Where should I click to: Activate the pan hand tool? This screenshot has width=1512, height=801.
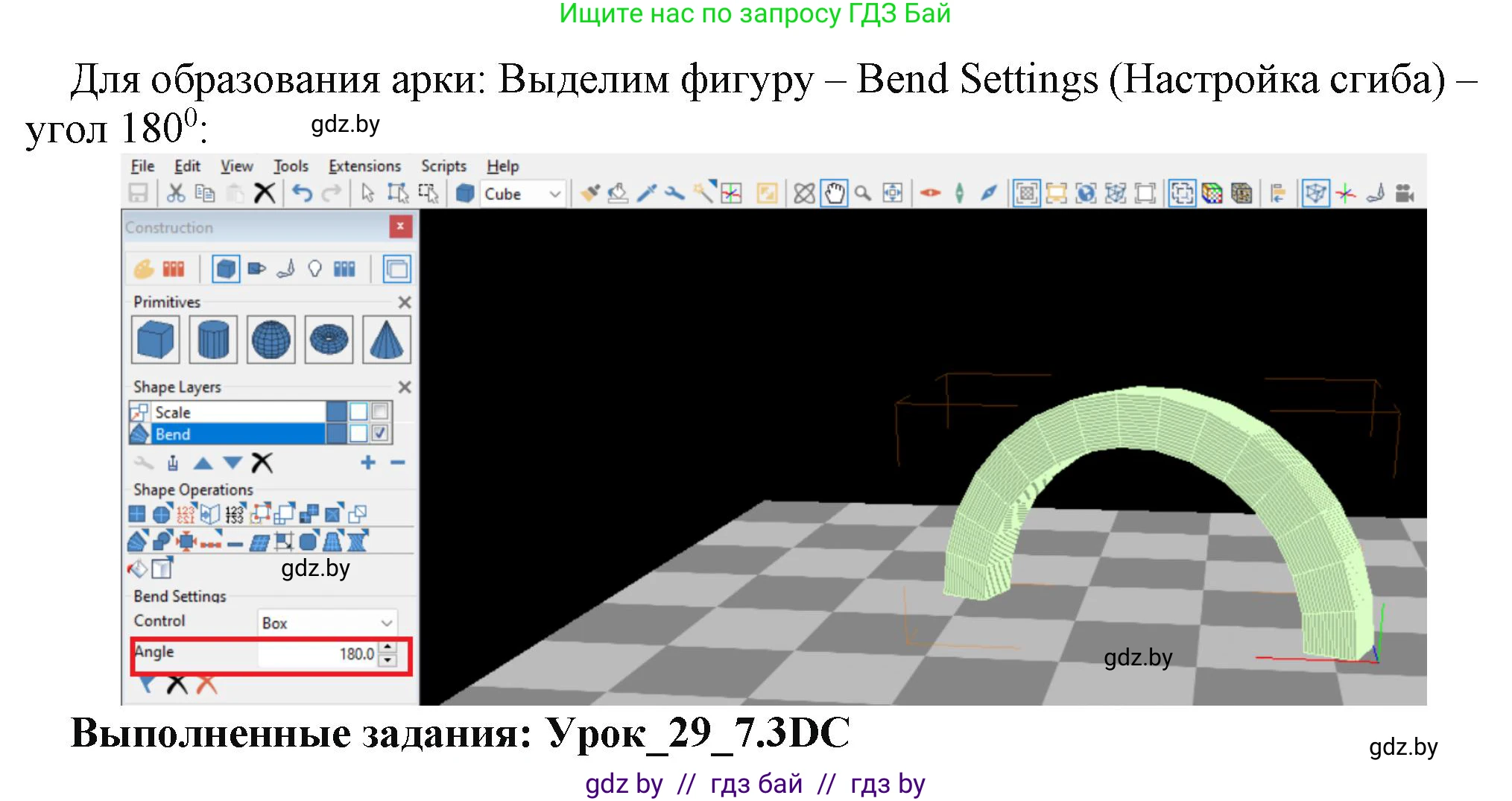click(x=834, y=194)
